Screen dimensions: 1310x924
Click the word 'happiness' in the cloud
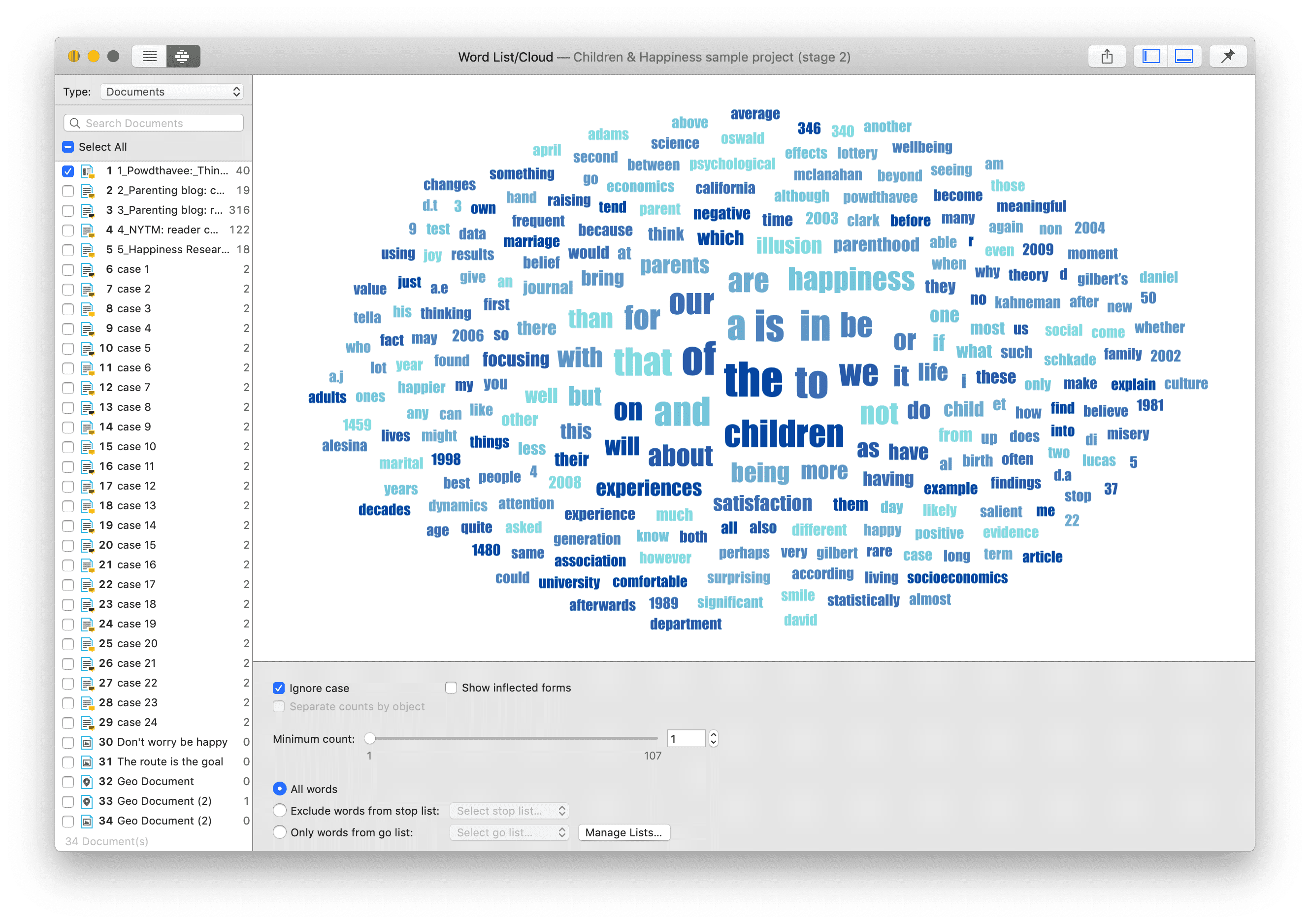[851, 279]
